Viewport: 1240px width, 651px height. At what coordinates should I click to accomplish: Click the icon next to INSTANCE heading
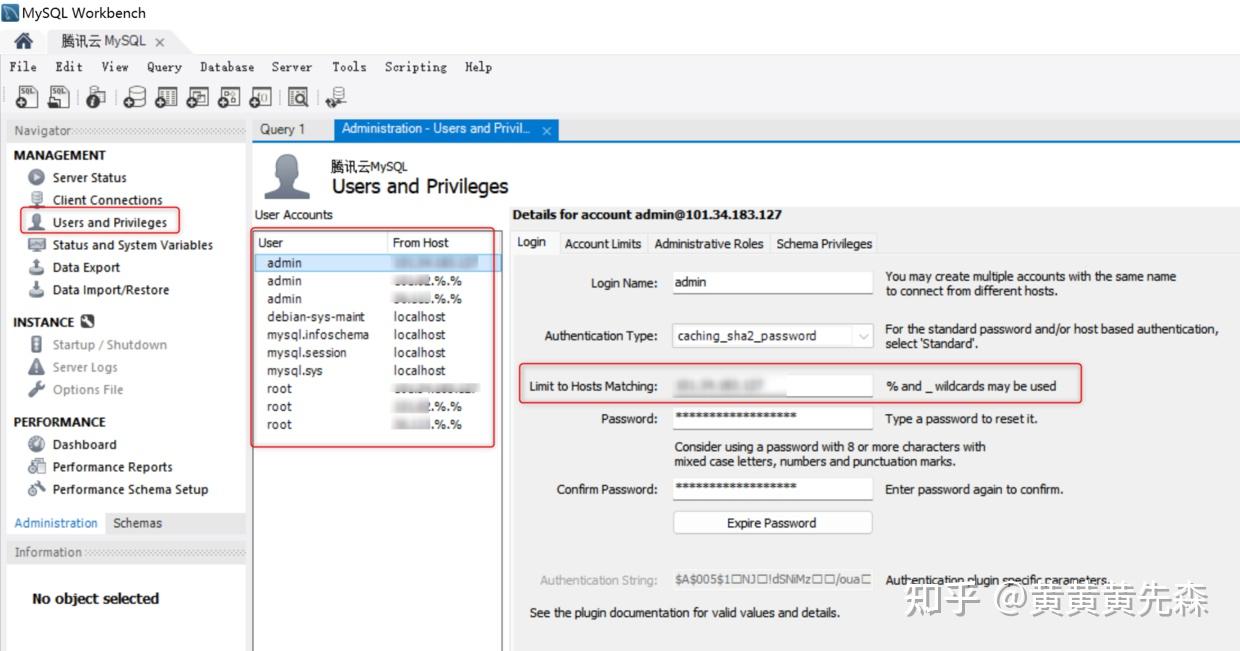(87, 322)
